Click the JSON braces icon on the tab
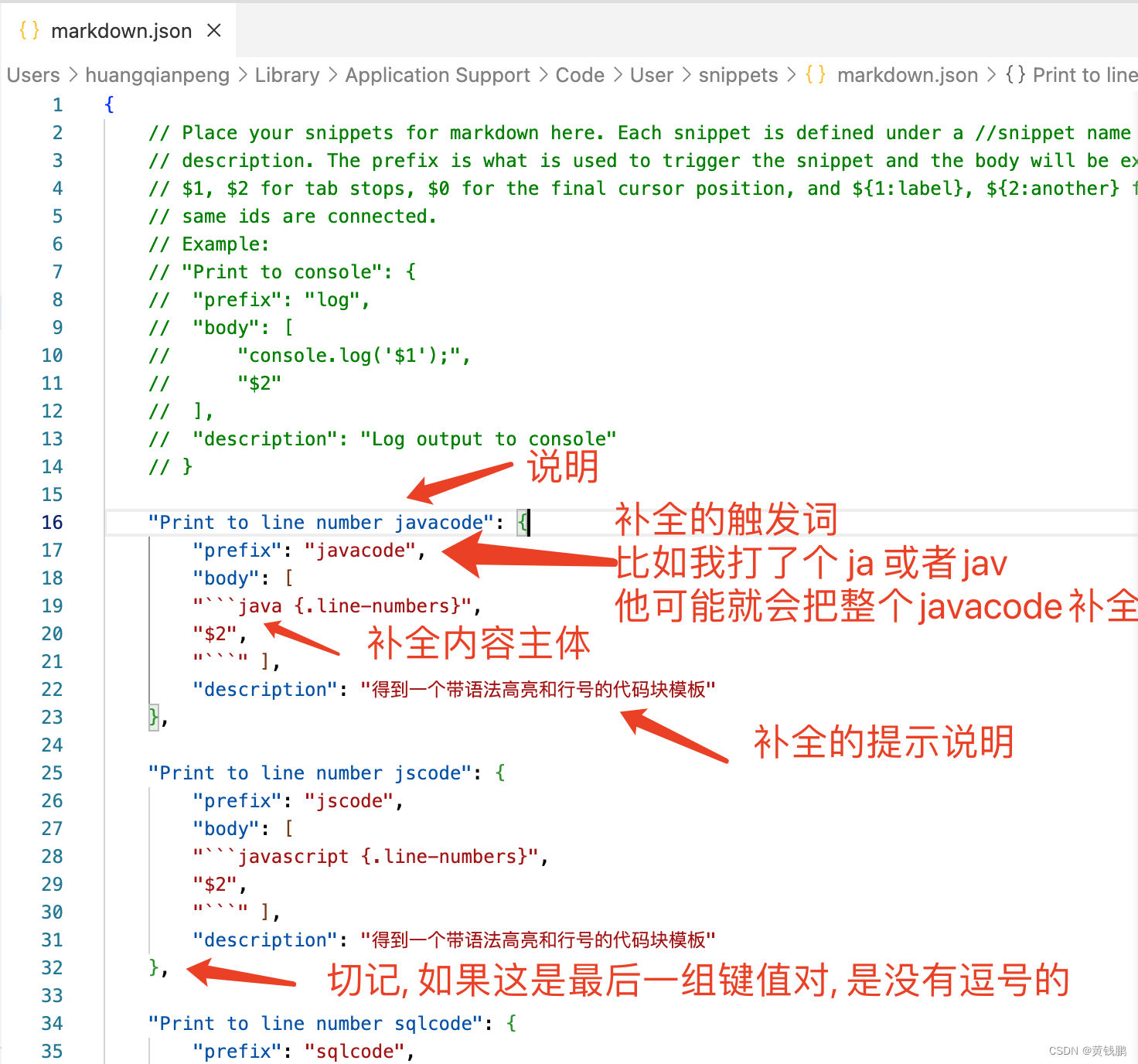1138x1064 pixels. point(29,31)
